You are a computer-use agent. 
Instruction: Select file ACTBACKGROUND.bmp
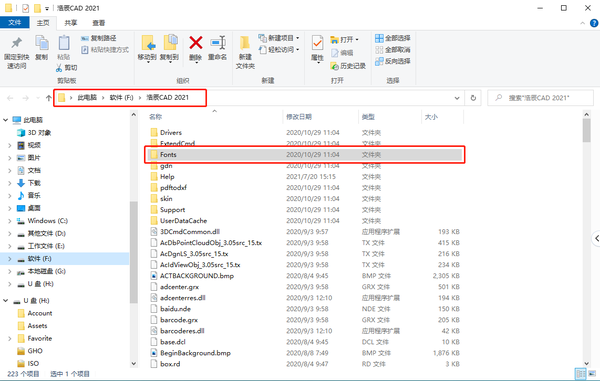(x=197, y=276)
